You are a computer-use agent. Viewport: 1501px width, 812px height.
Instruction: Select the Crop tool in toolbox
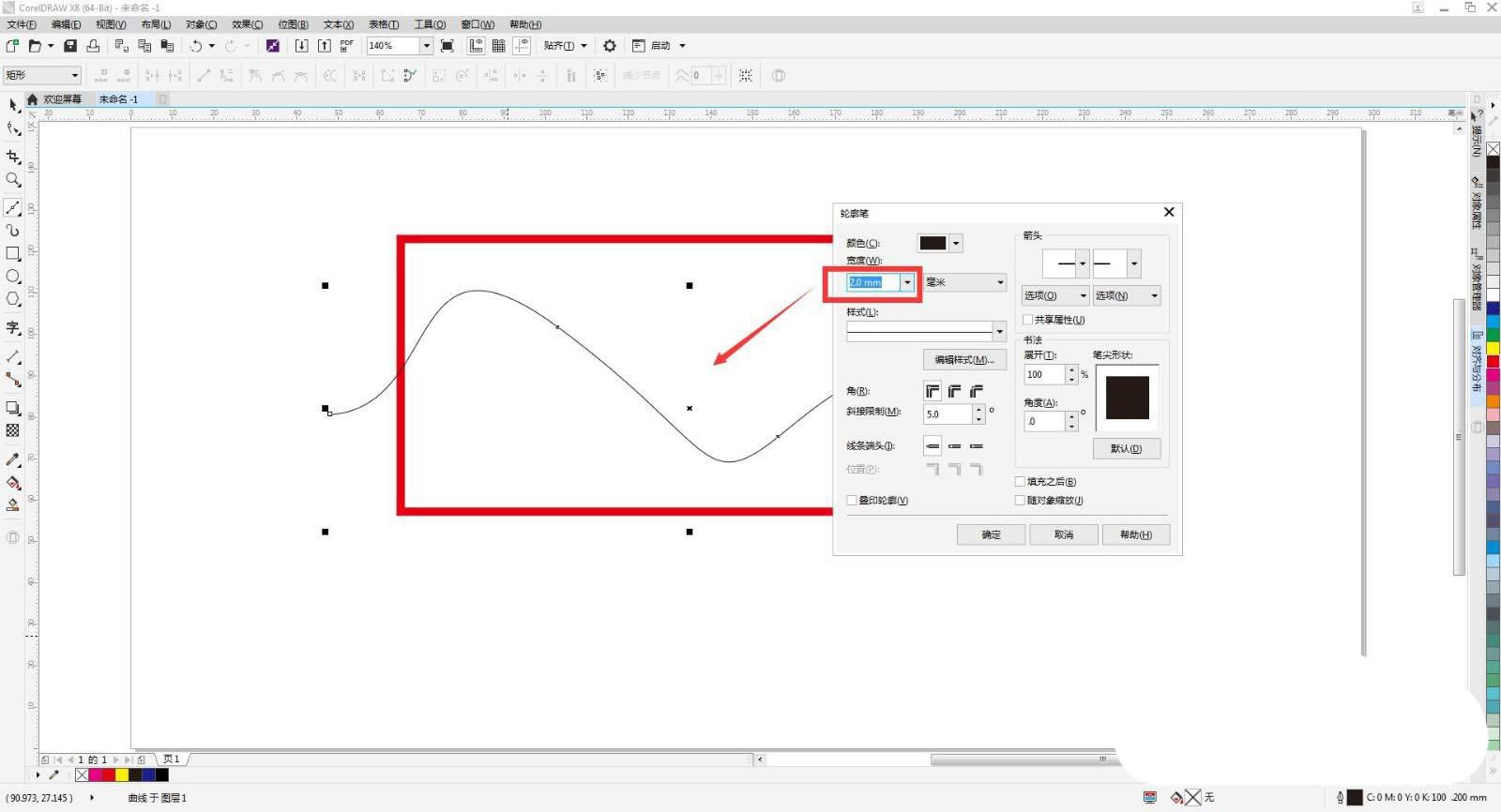pyautogui.click(x=13, y=157)
